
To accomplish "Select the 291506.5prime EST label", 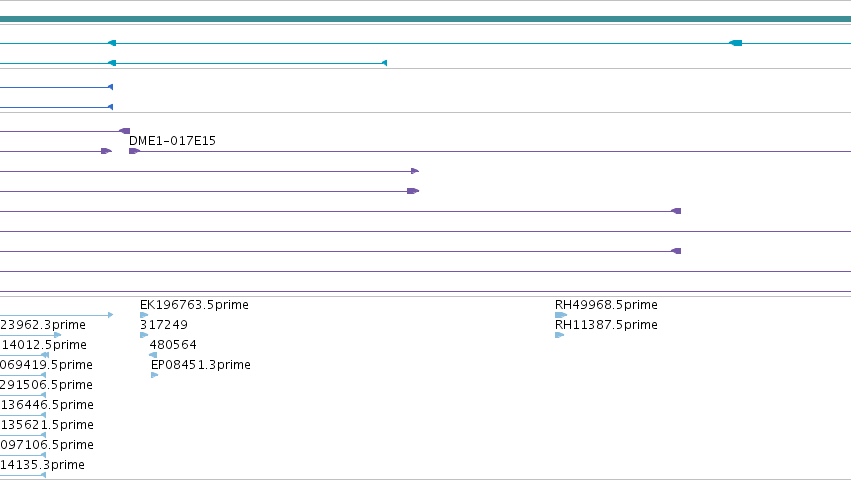I will coord(46,385).
